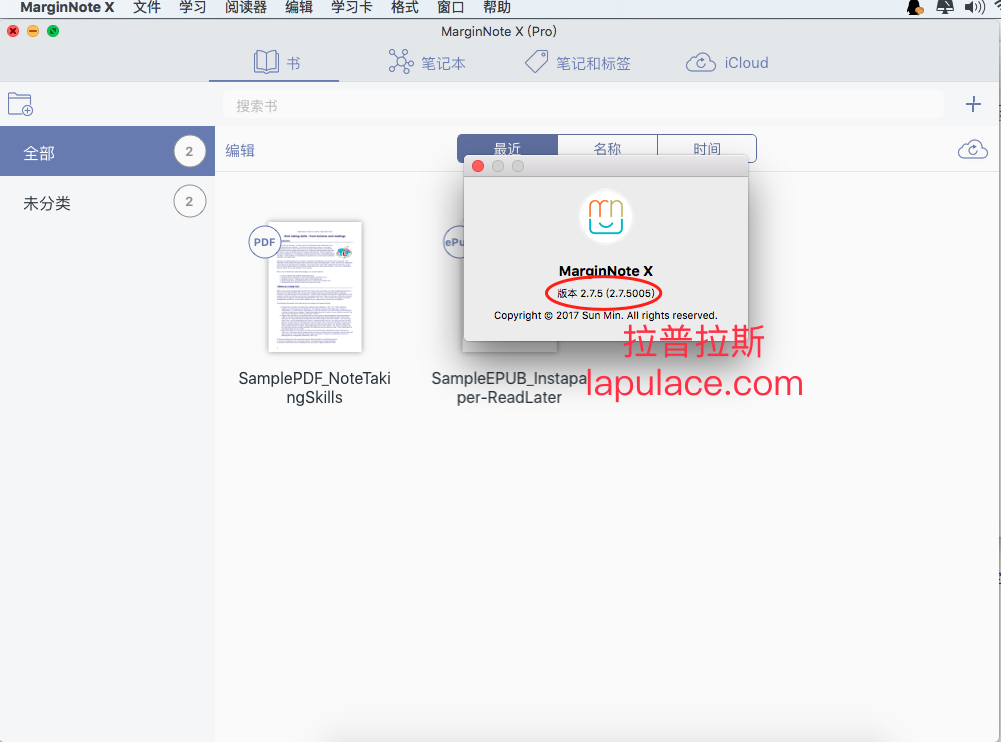
Task: Open the 文件 file menu
Action: click(x=147, y=8)
